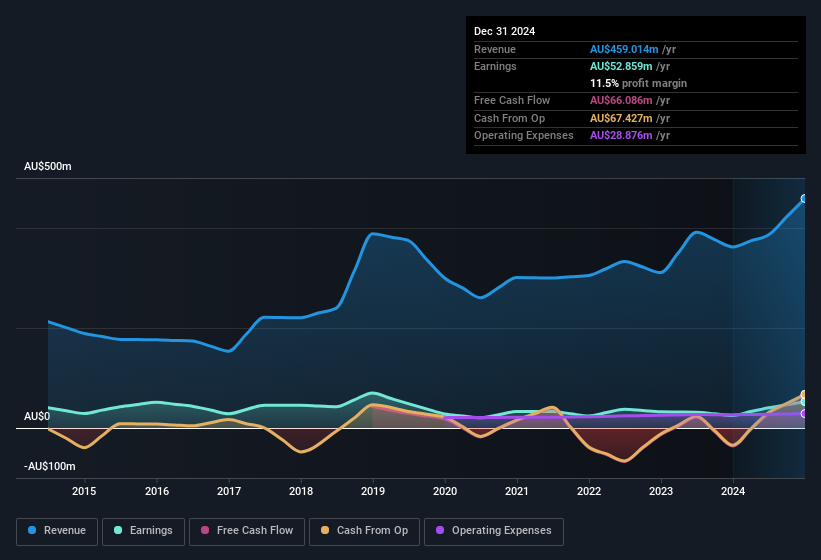
Task: Click the AU$67.427m cash from op value
Action: coord(621,118)
